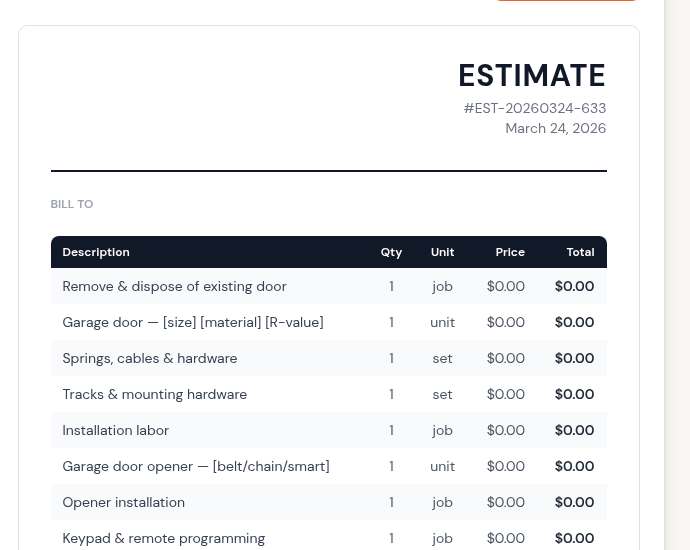Click 'unit' in Garage door opener row
690x550 pixels.
(x=442, y=466)
